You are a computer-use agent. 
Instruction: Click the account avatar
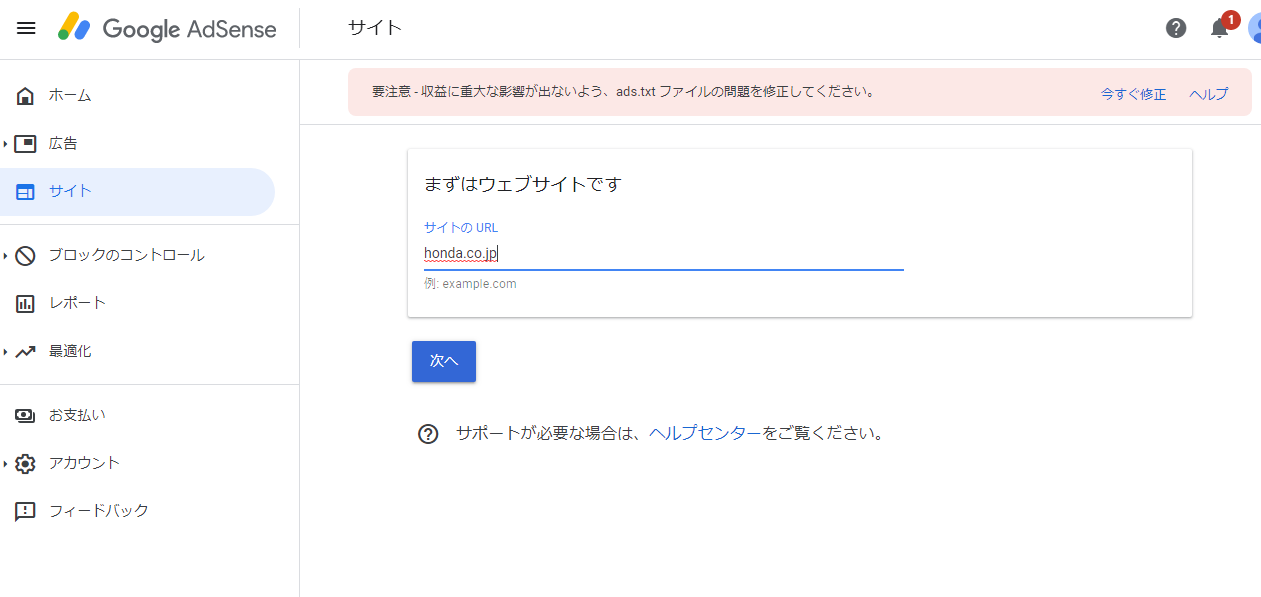(x=1254, y=28)
